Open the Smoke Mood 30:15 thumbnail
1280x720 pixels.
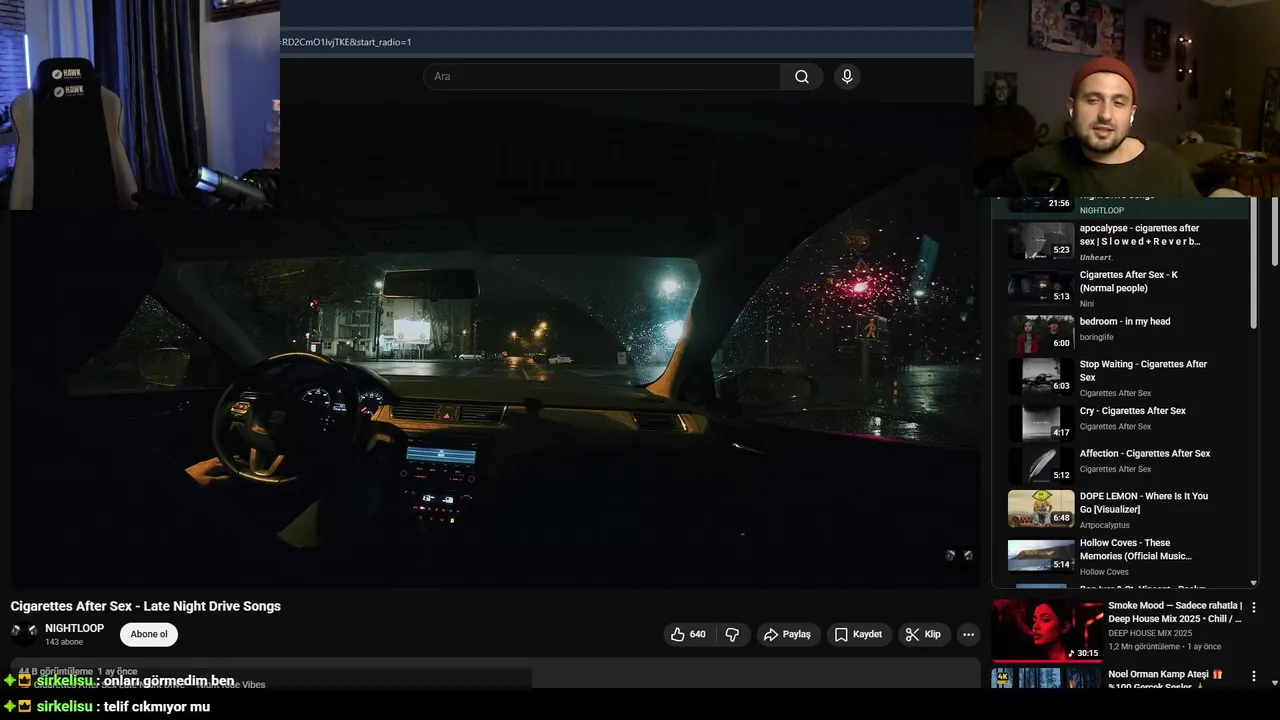click(x=1047, y=630)
